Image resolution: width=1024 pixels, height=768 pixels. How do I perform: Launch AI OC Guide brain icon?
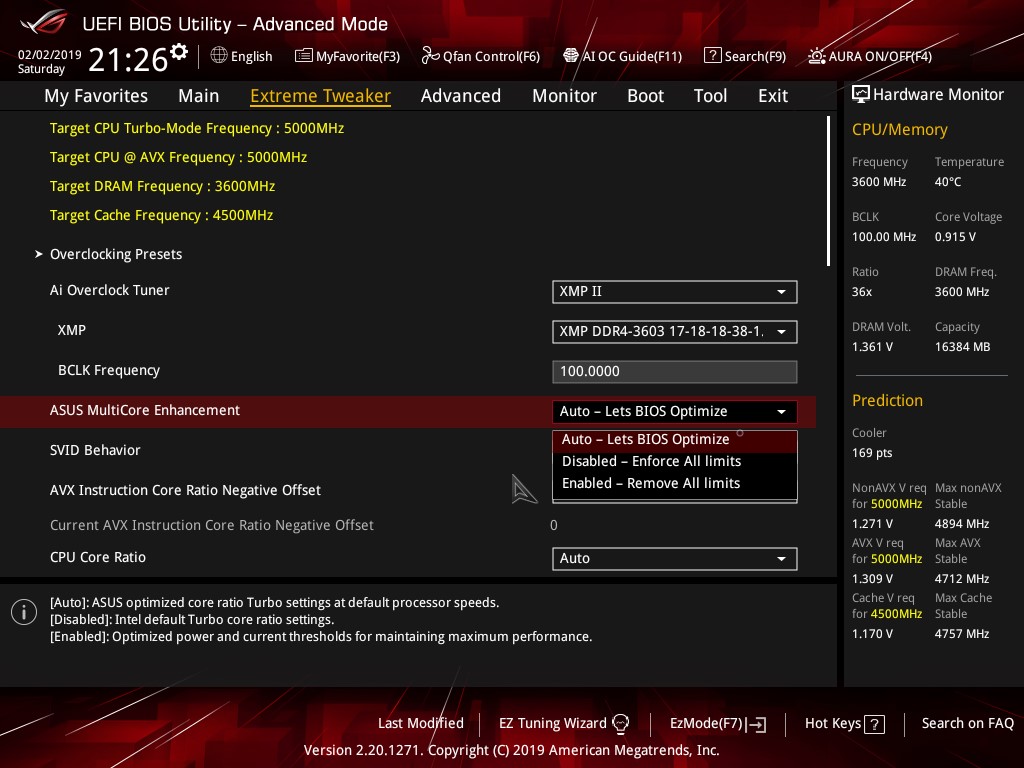tap(571, 56)
